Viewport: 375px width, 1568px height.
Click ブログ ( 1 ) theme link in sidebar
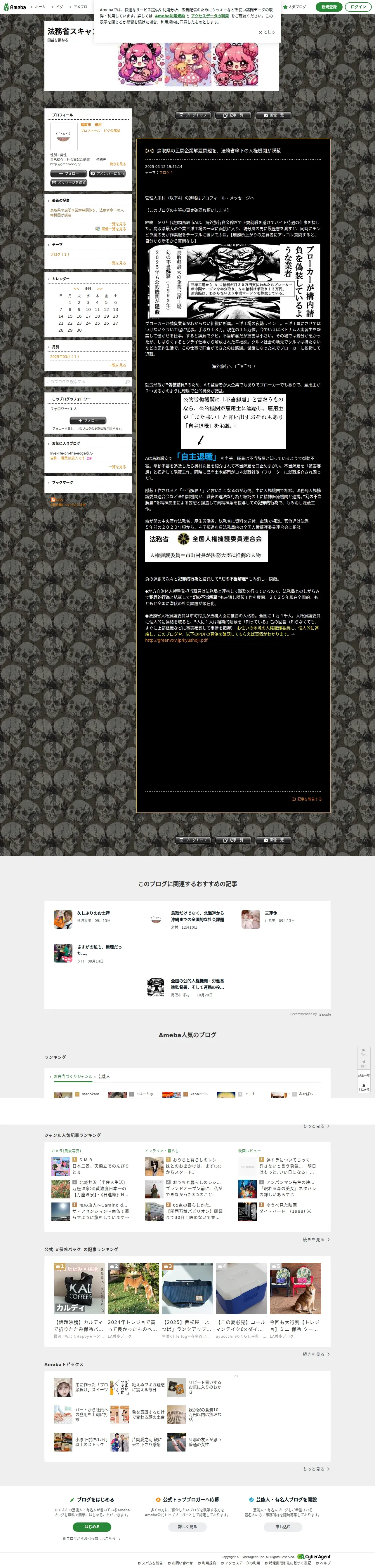click(x=60, y=255)
